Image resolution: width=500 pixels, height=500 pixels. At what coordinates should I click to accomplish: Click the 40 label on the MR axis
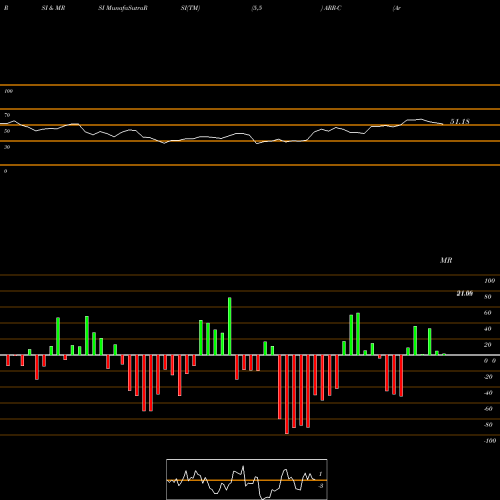(x=488, y=329)
